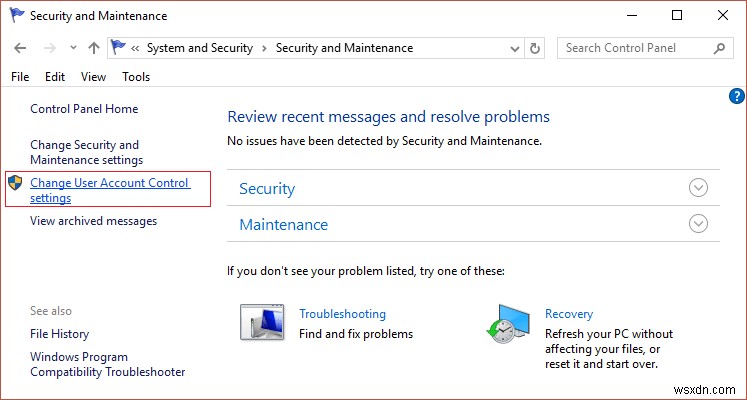Click the Troubleshooting computer icon
The height and width of the screenshot is (400, 747).
[263, 322]
